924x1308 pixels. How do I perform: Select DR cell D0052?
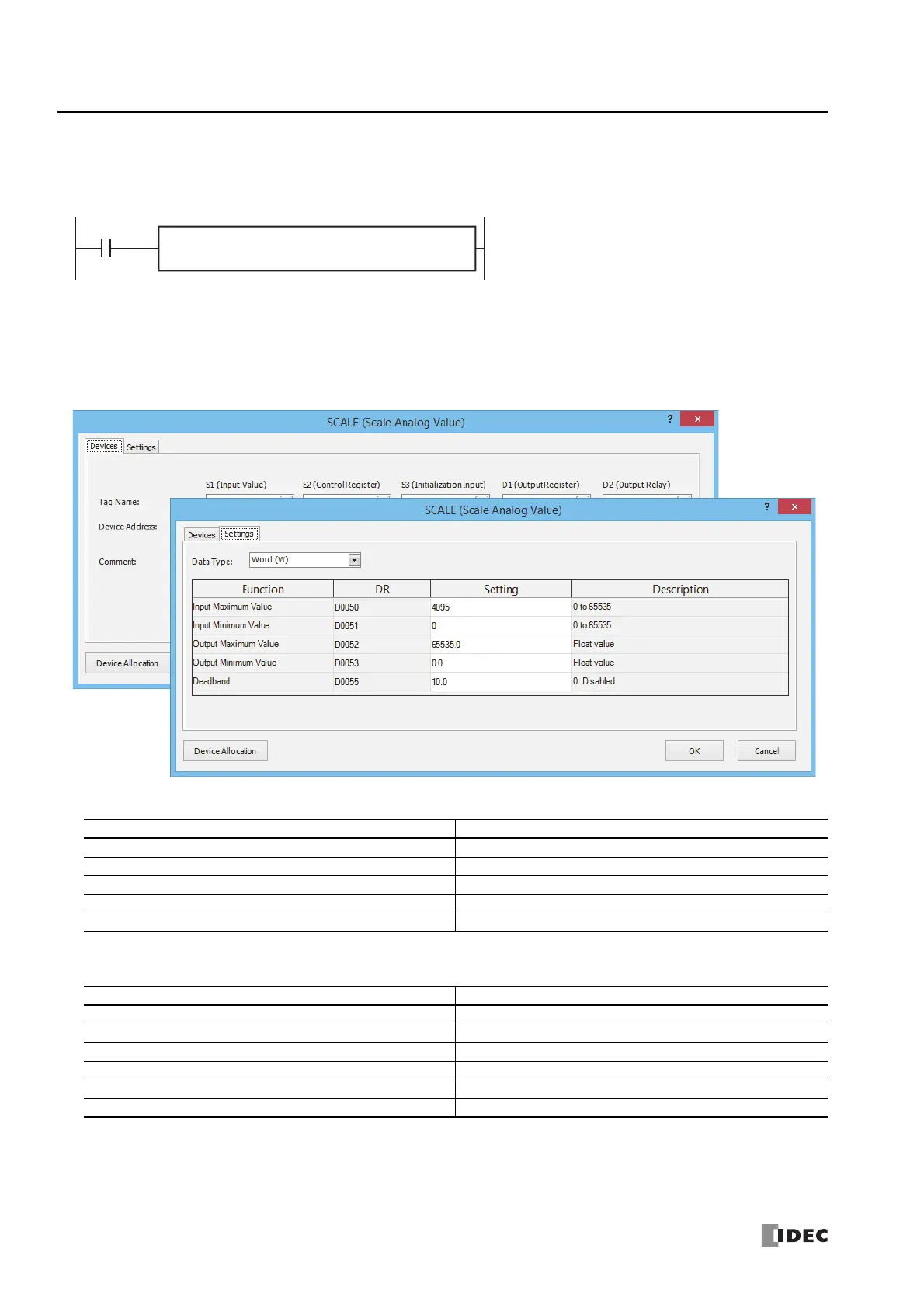[x=382, y=645]
